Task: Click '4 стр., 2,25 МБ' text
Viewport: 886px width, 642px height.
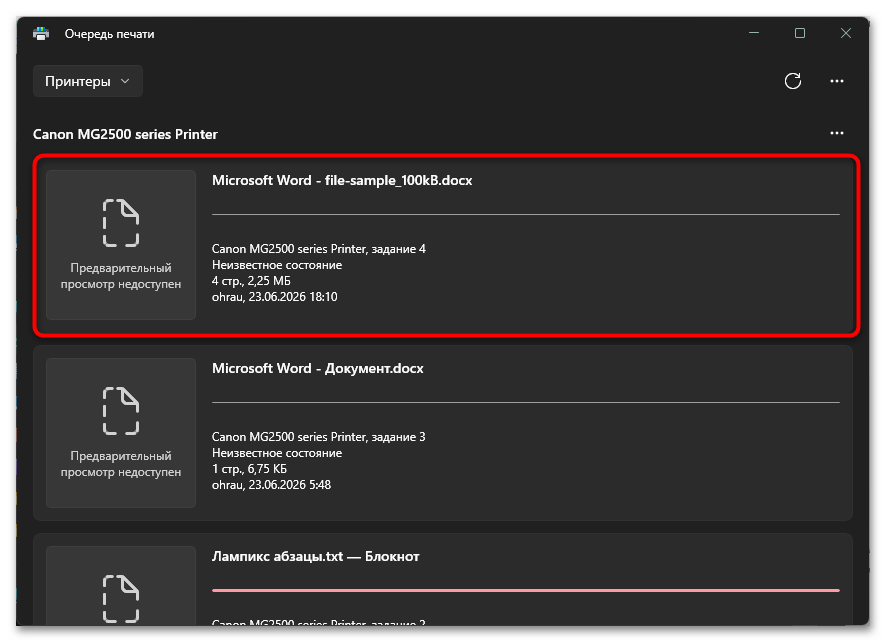Action: [x=251, y=281]
